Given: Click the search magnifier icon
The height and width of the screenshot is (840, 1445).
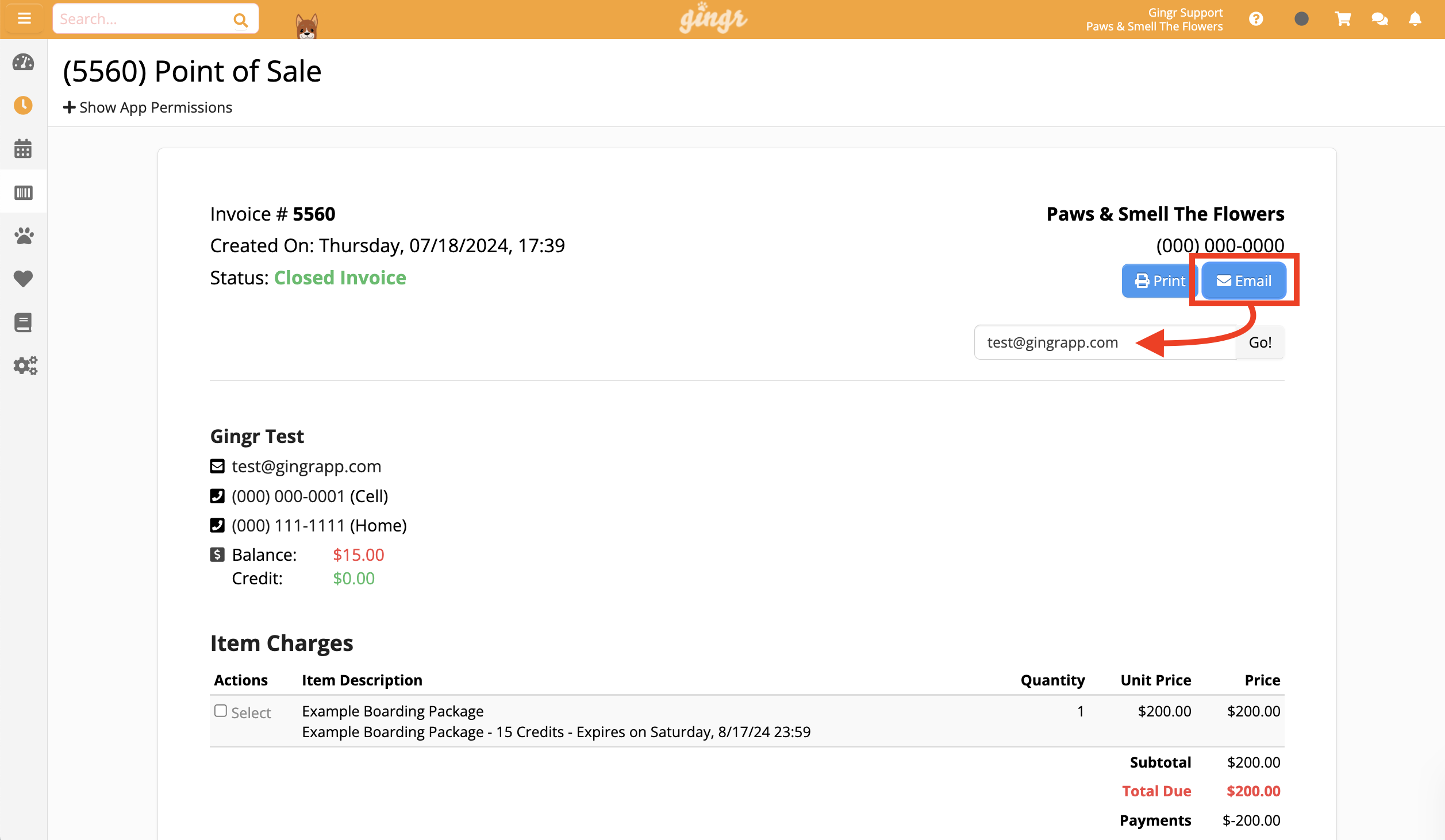Looking at the screenshot, I should click(x=240, y=20).
